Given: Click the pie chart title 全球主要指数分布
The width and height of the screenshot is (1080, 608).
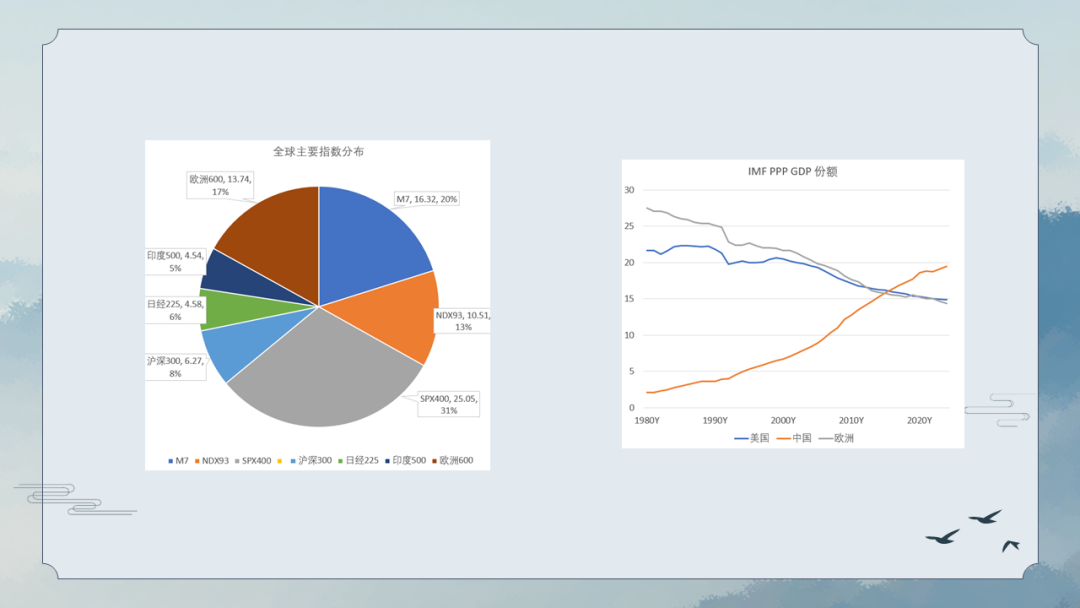Looking at the screenshot, I should pyautogui.click(x=318, y=152).
